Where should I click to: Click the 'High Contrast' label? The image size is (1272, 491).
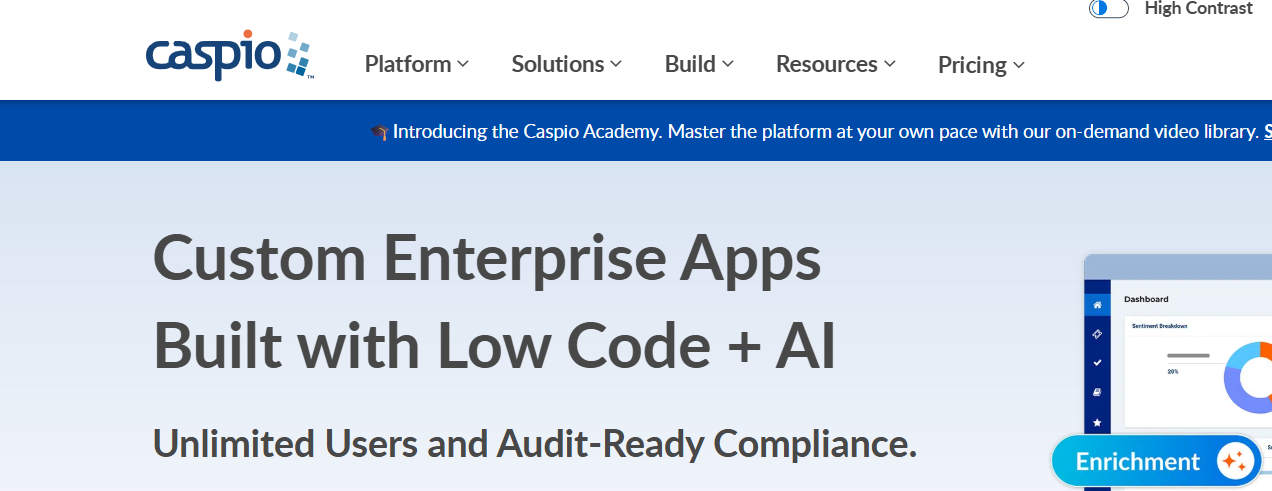coord(1198,8)
